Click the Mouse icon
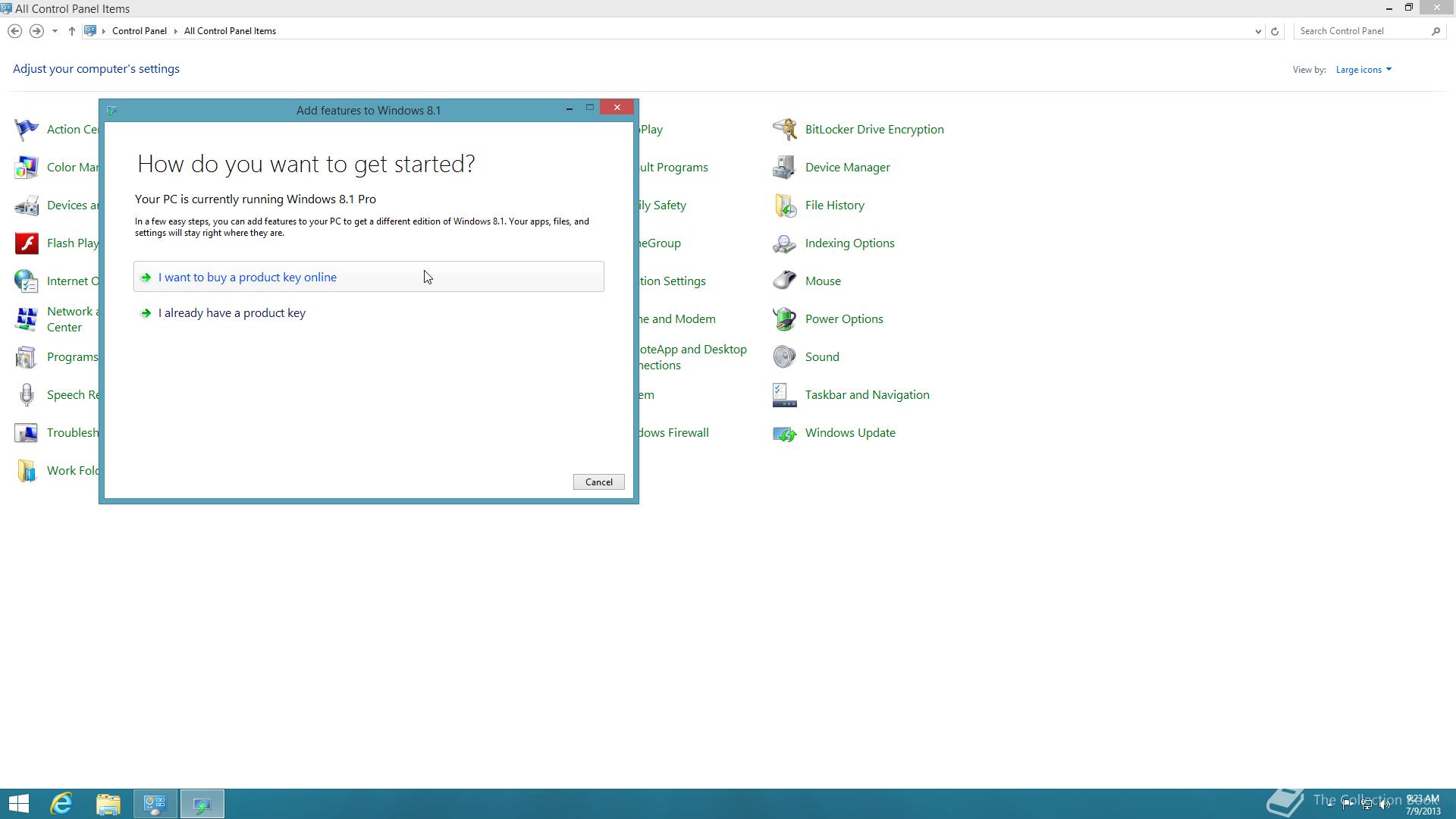The image size is (1456, 819). click(785, 281)
